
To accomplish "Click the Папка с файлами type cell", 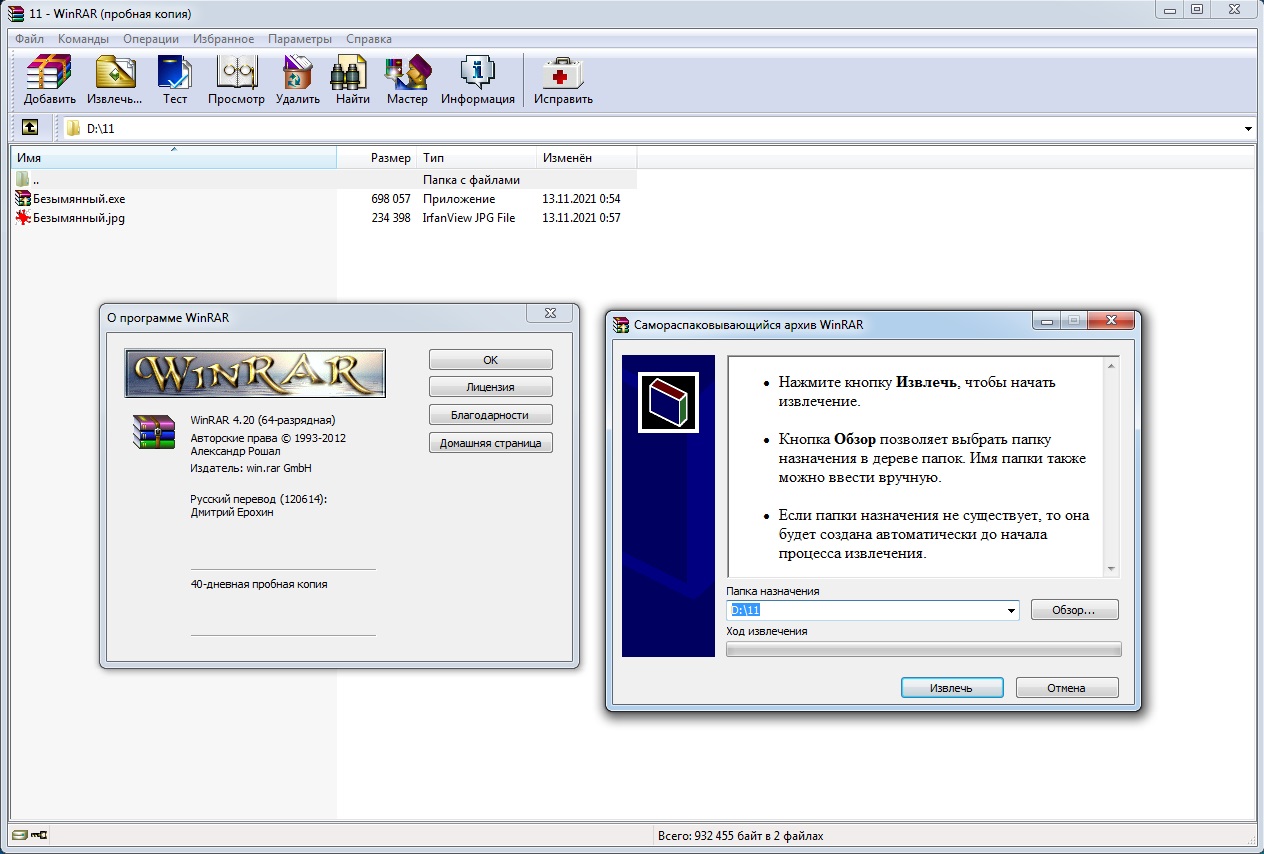I will point(472,180).
